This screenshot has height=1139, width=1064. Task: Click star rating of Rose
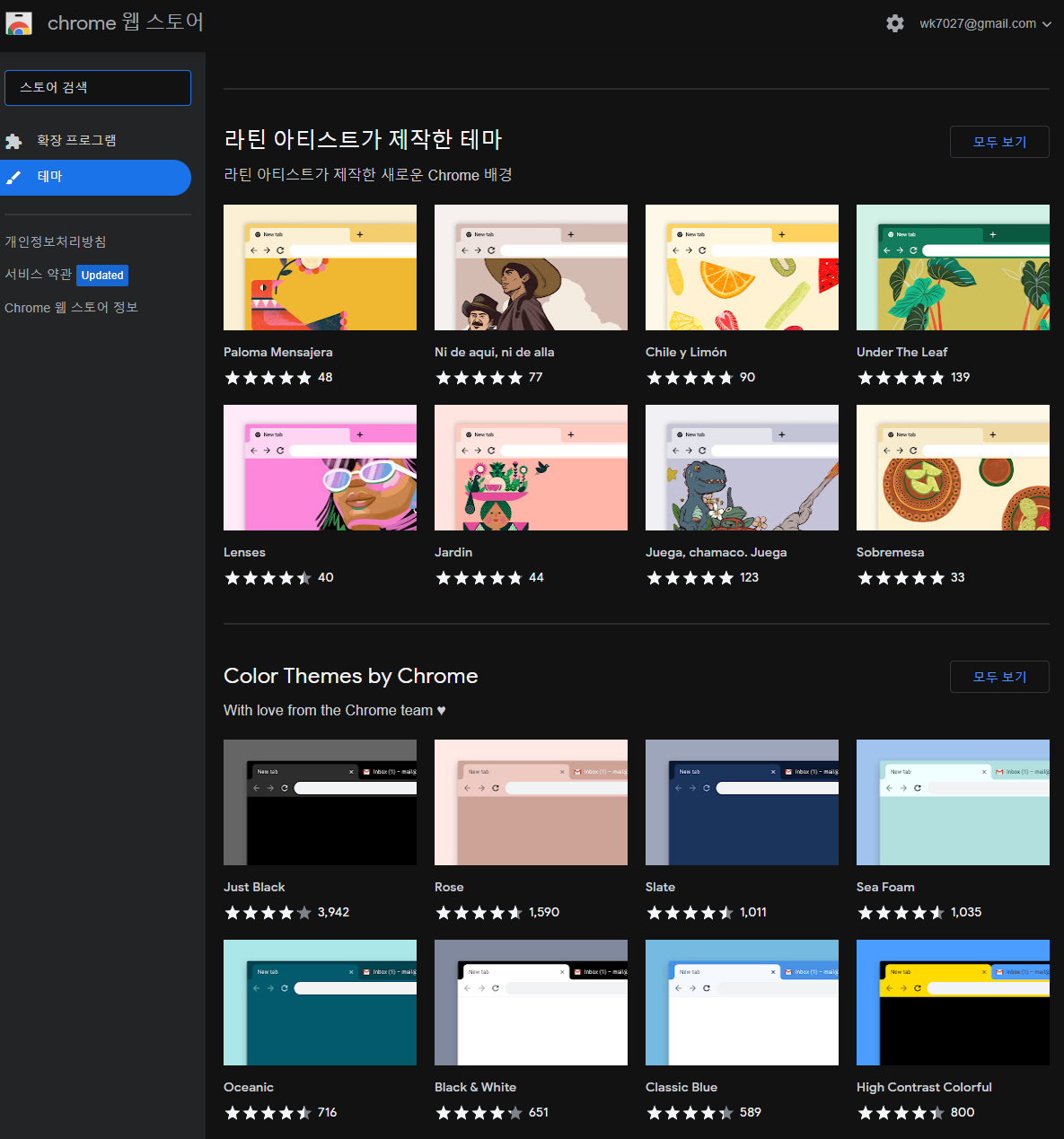click(x=479, y=913)
